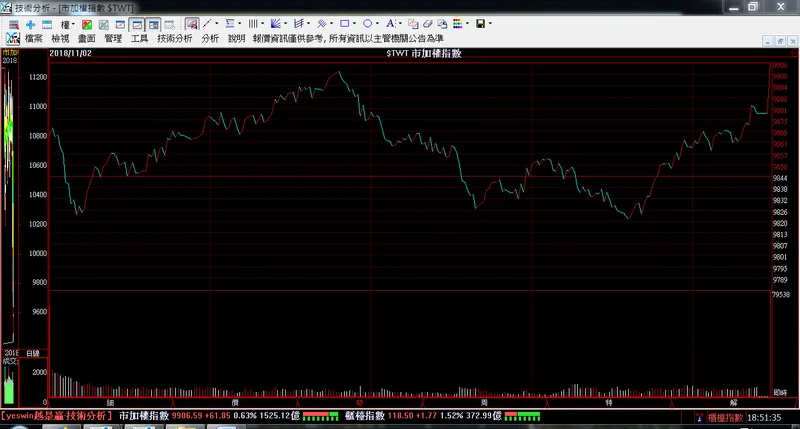Select the blue crosshair move tool
Image resolution: width=800 pixels, height=429 pixels.
coord(31,24)
